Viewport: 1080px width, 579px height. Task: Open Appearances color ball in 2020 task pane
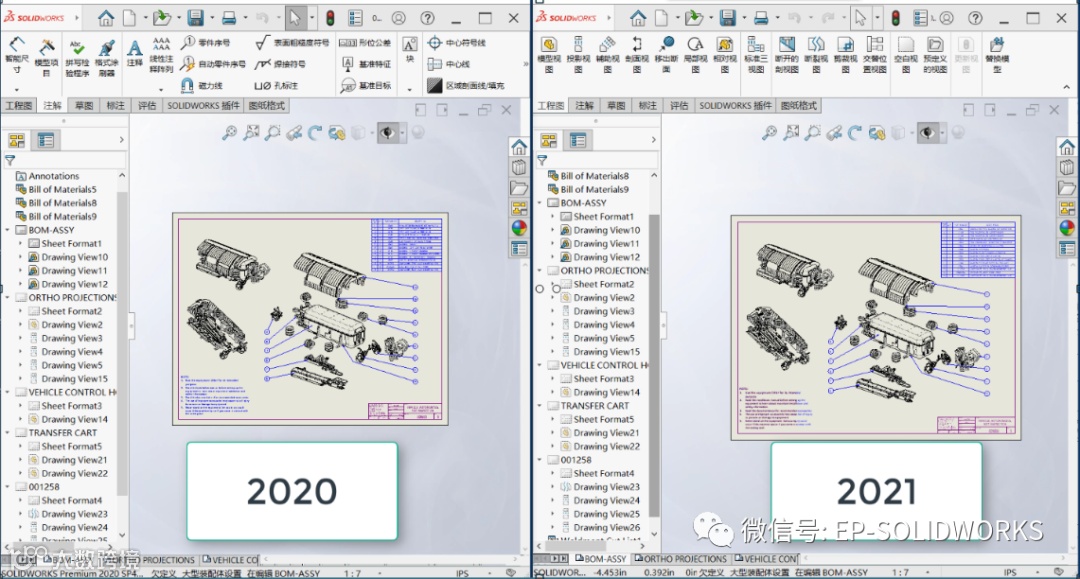coord(519,228)
